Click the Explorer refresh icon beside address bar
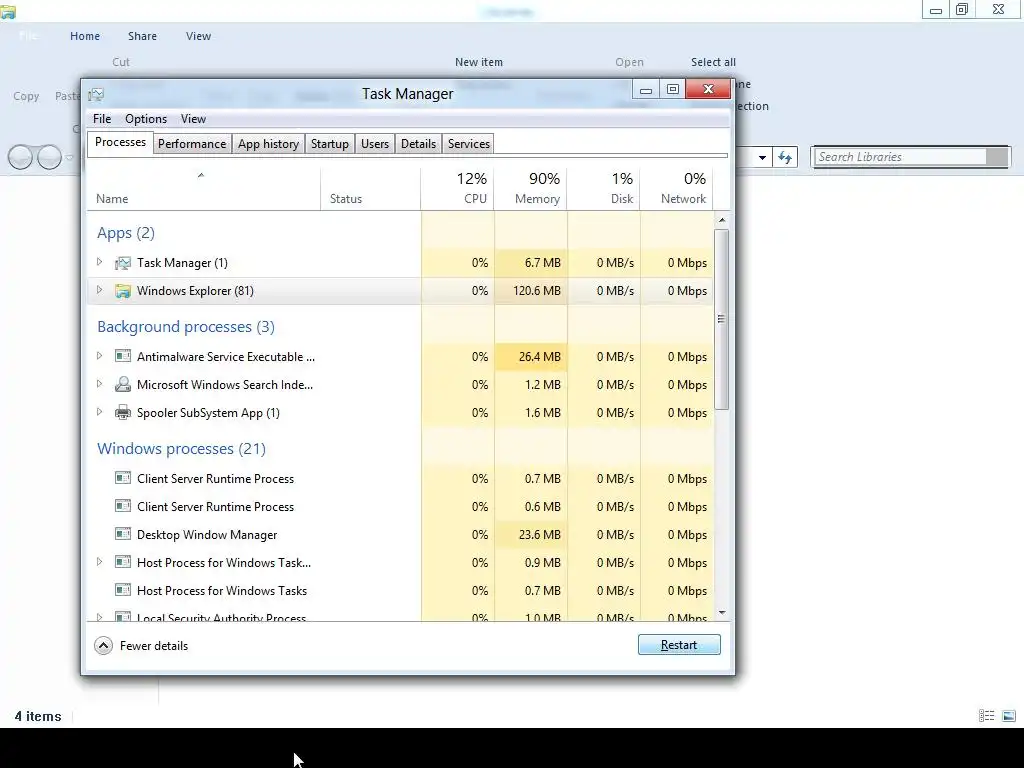 (x=785, y=157)
